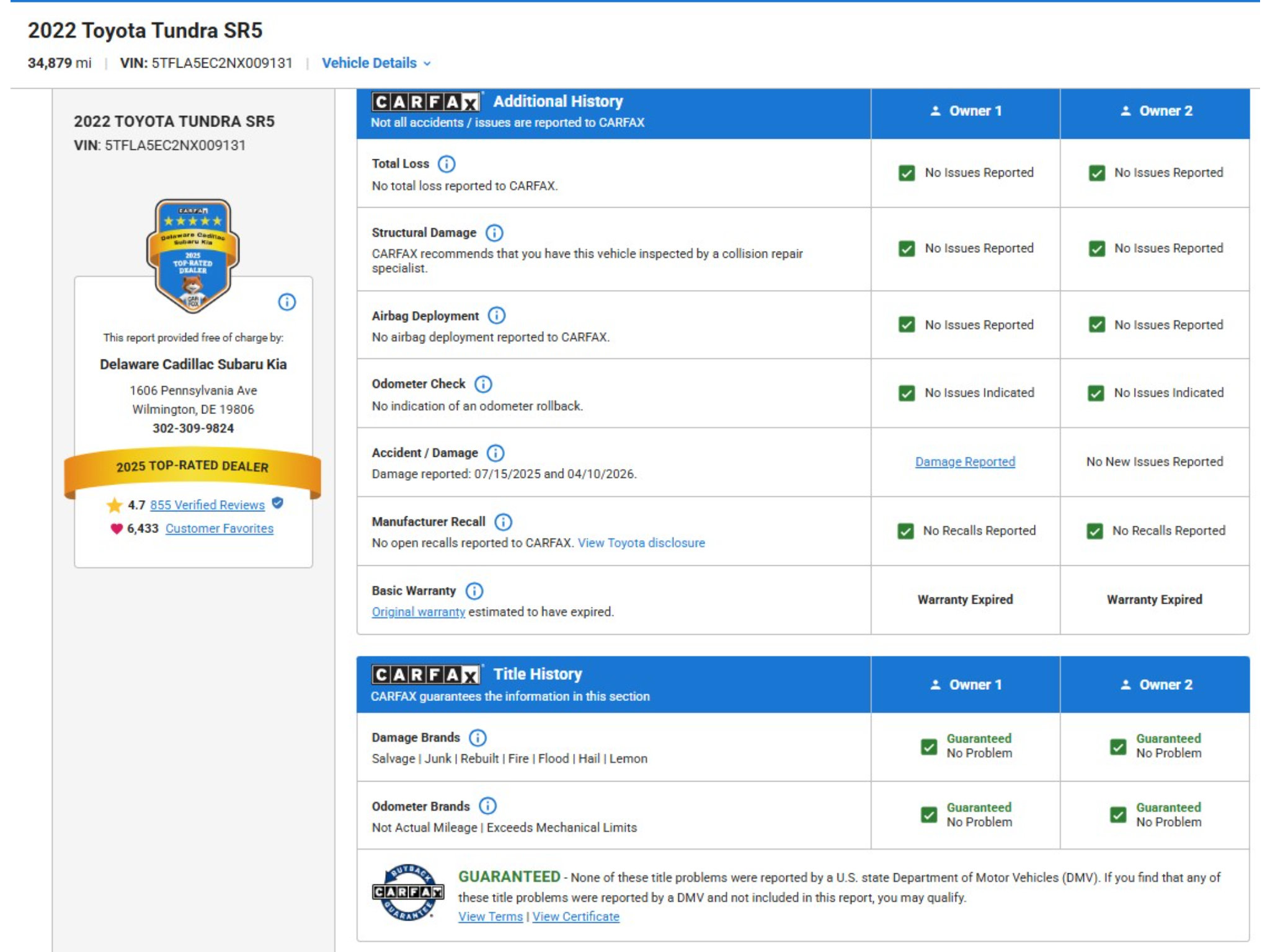
Task: Click the Airbag Deployment info icon
Action: click(497, 315)
